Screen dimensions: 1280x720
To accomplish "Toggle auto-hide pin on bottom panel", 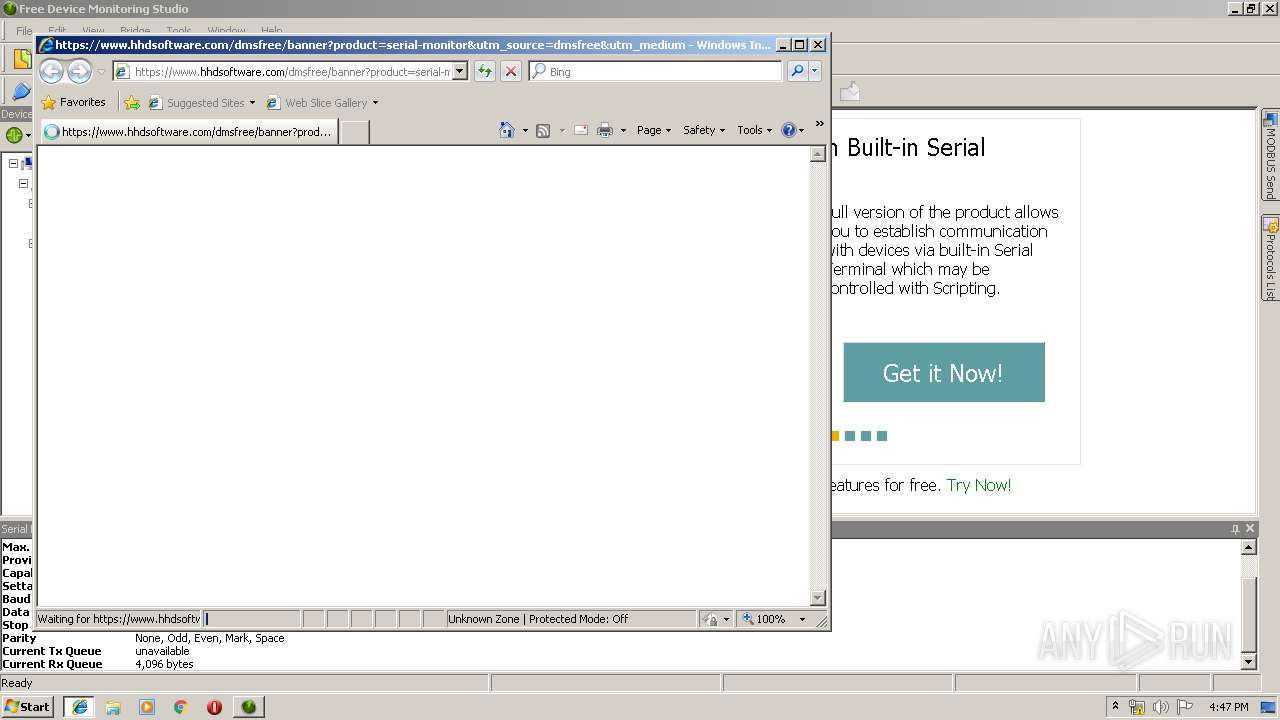I will point(1235,529).
